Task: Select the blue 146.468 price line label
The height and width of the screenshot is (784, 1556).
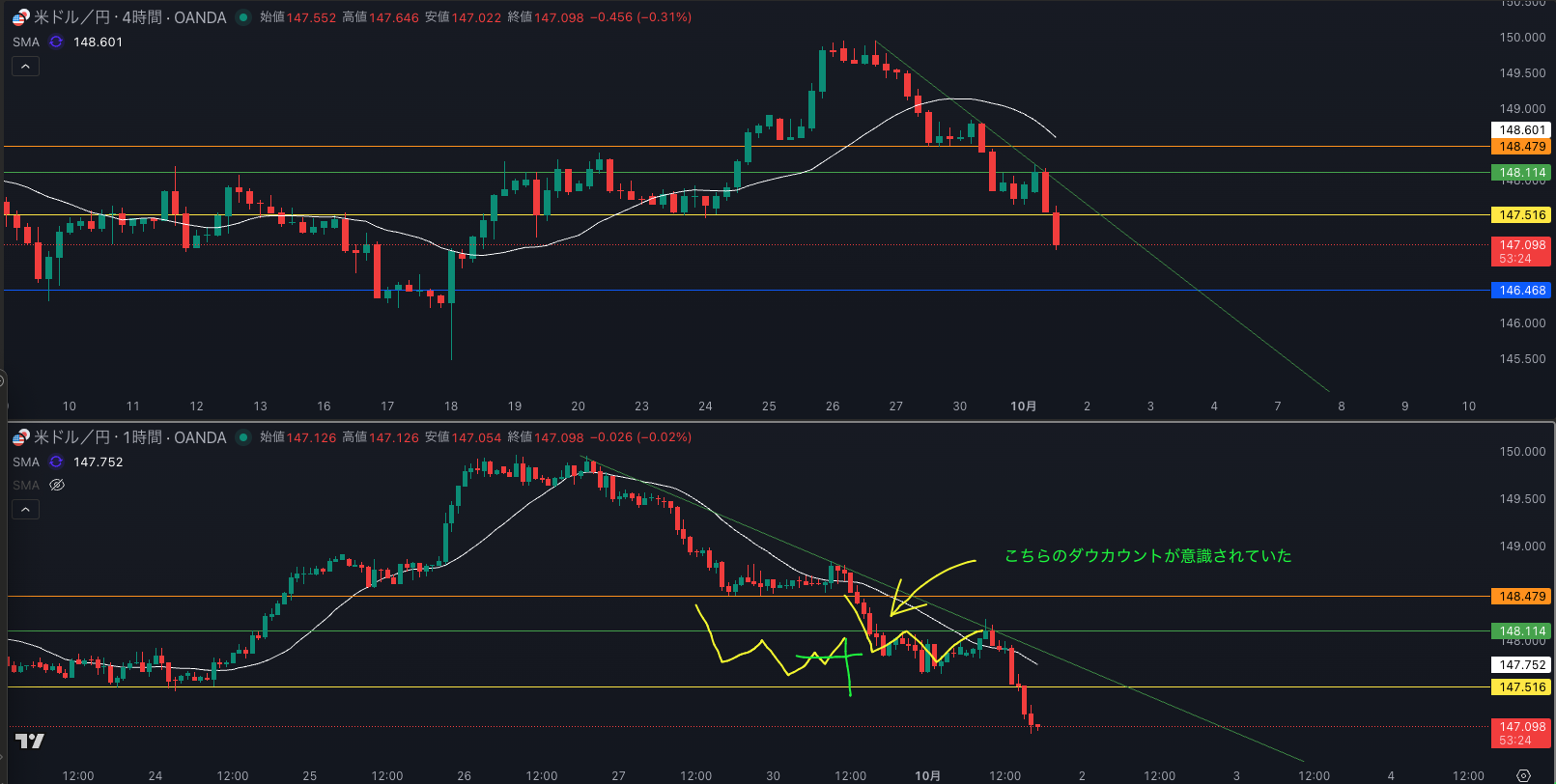Action: [x=1521, y=291]
